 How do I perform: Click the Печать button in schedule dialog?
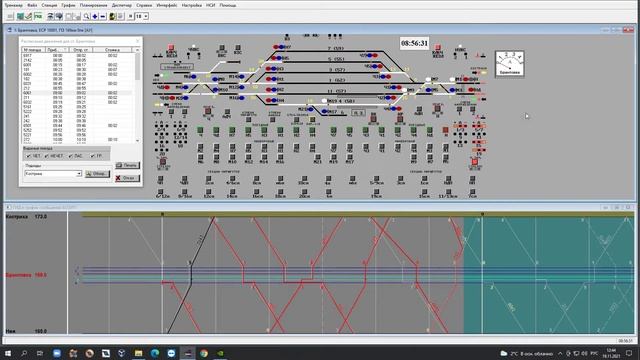click(127, 165)
